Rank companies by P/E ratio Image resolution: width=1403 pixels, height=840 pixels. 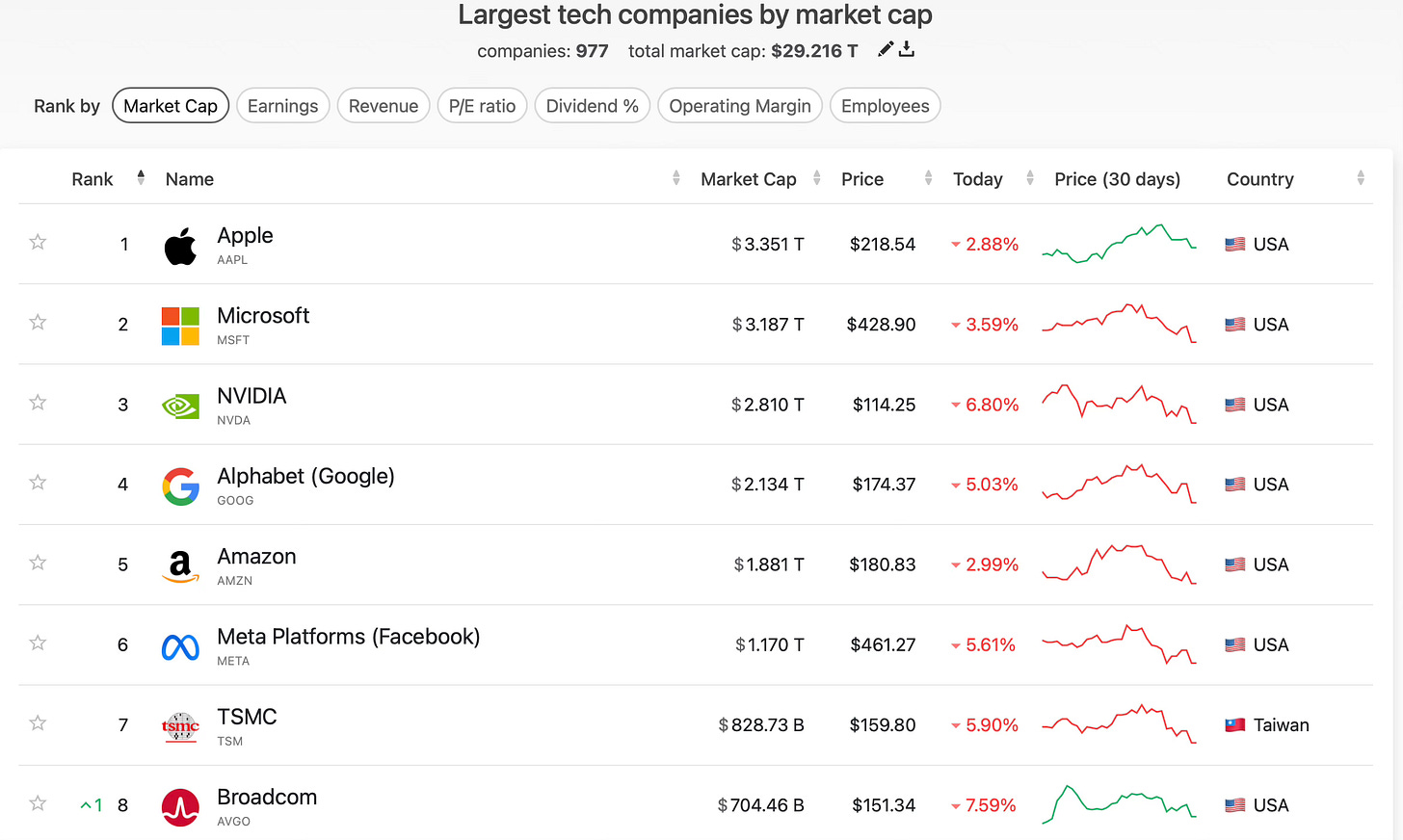tap(482, 106)
